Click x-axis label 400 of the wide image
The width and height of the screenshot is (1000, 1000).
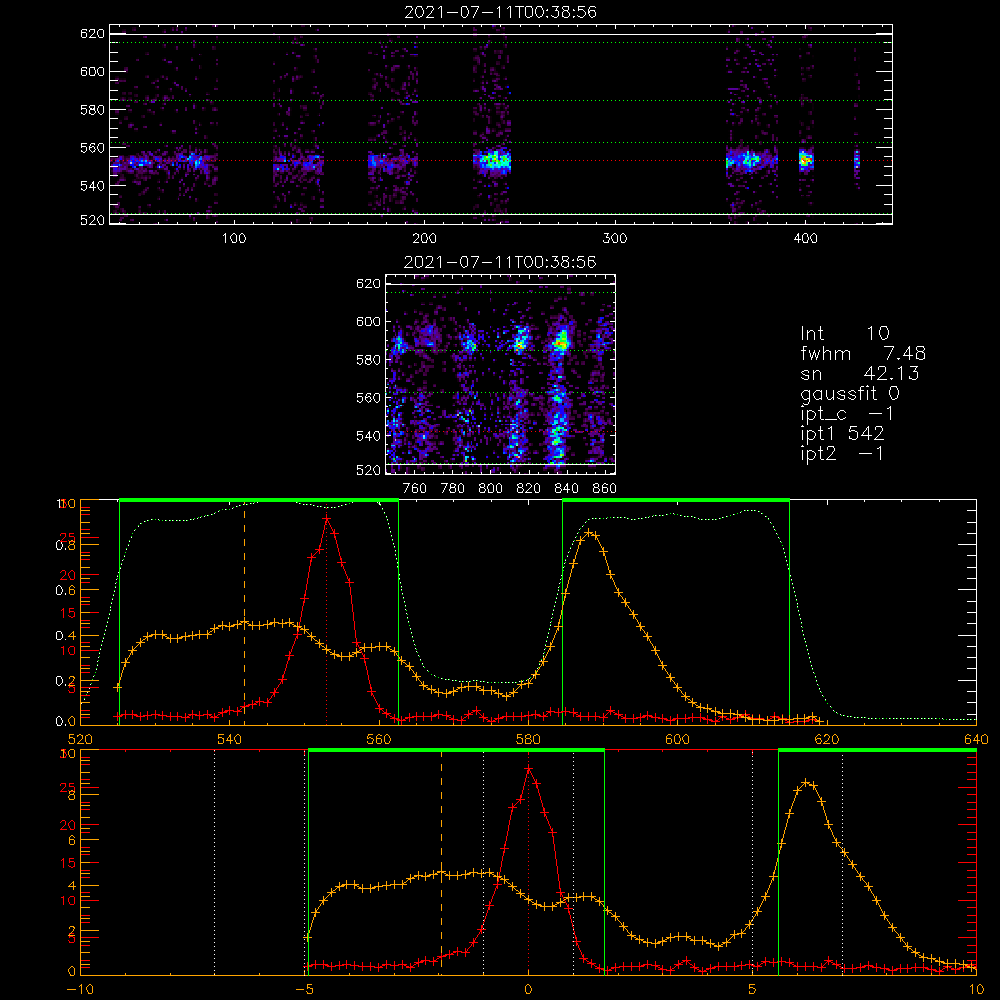805,239
